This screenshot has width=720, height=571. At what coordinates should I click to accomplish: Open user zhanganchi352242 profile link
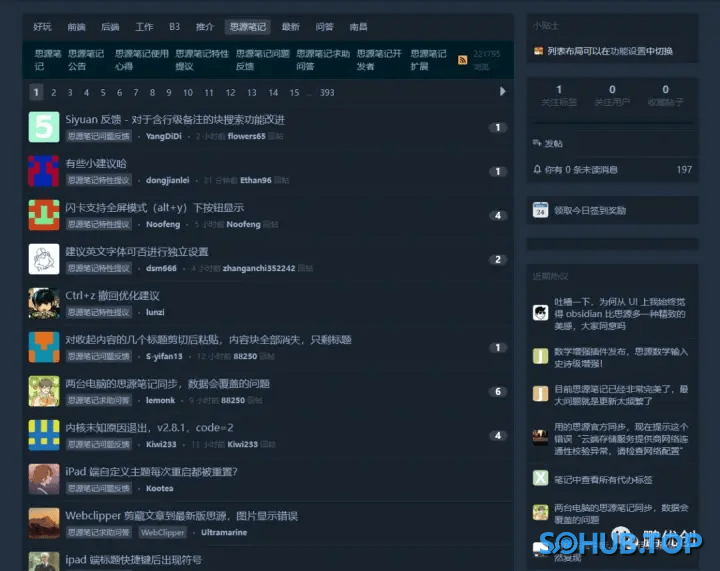coord(259,268)
